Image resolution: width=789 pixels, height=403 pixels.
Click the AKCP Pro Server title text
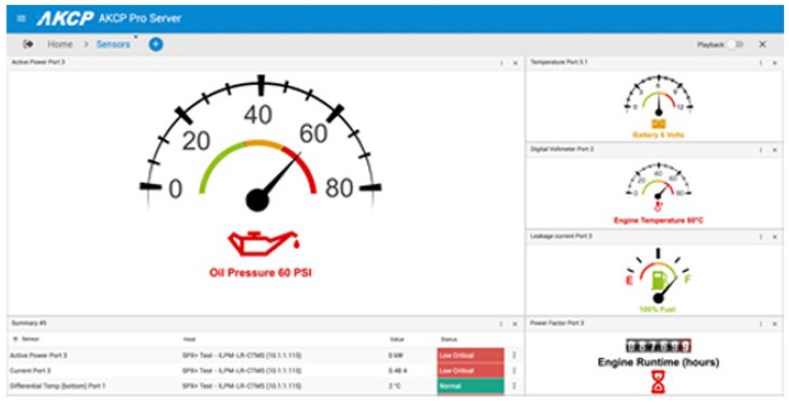point(140,19)
